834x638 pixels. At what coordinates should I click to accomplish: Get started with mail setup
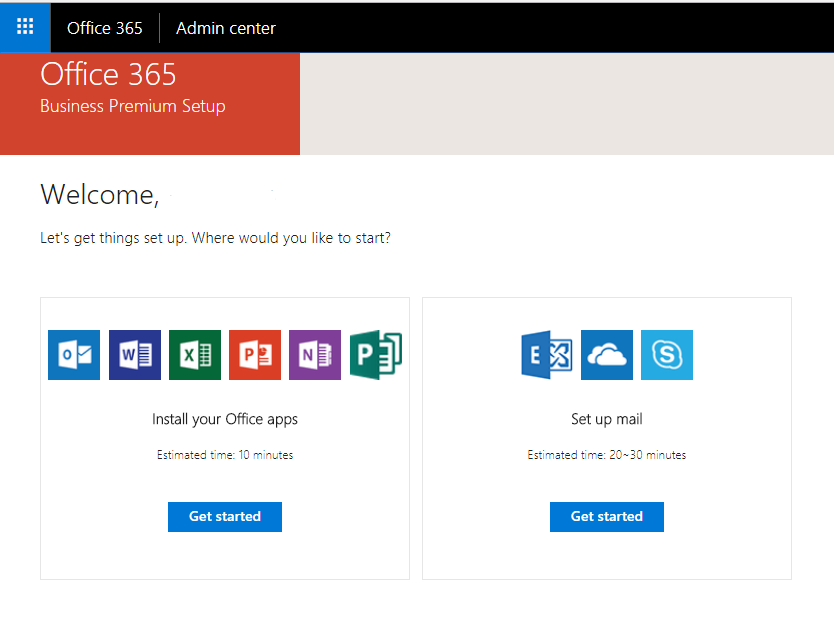click(607, 516)
